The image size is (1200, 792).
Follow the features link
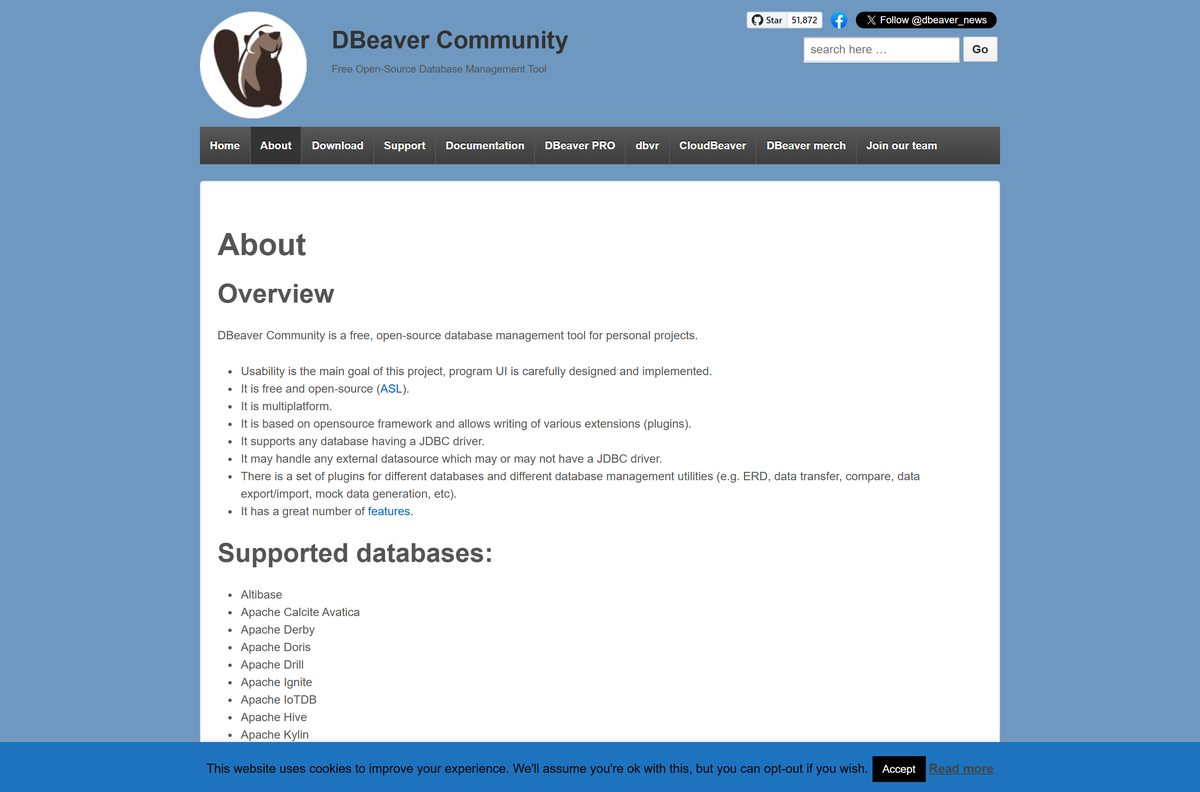[389, 511]
